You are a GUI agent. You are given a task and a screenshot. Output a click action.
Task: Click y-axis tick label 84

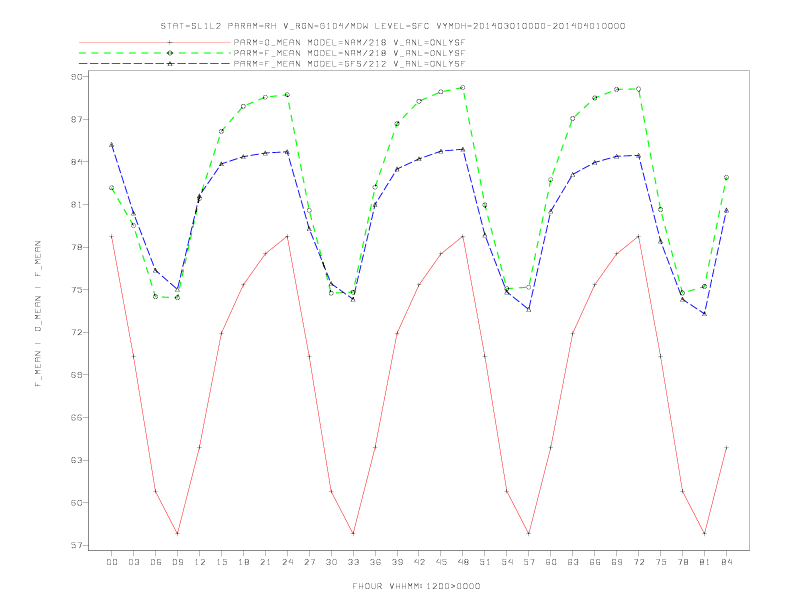click(x=77, y=162)
